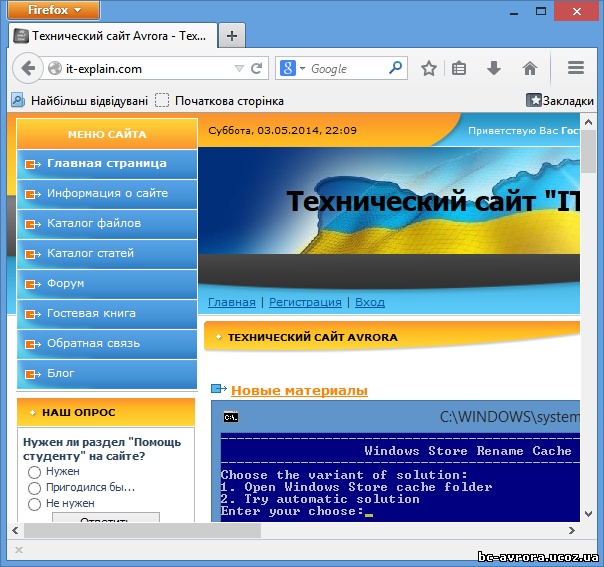
Task: Open the URL history dropdown arrow
Action: pyautogui.click(x=239, y=69)
